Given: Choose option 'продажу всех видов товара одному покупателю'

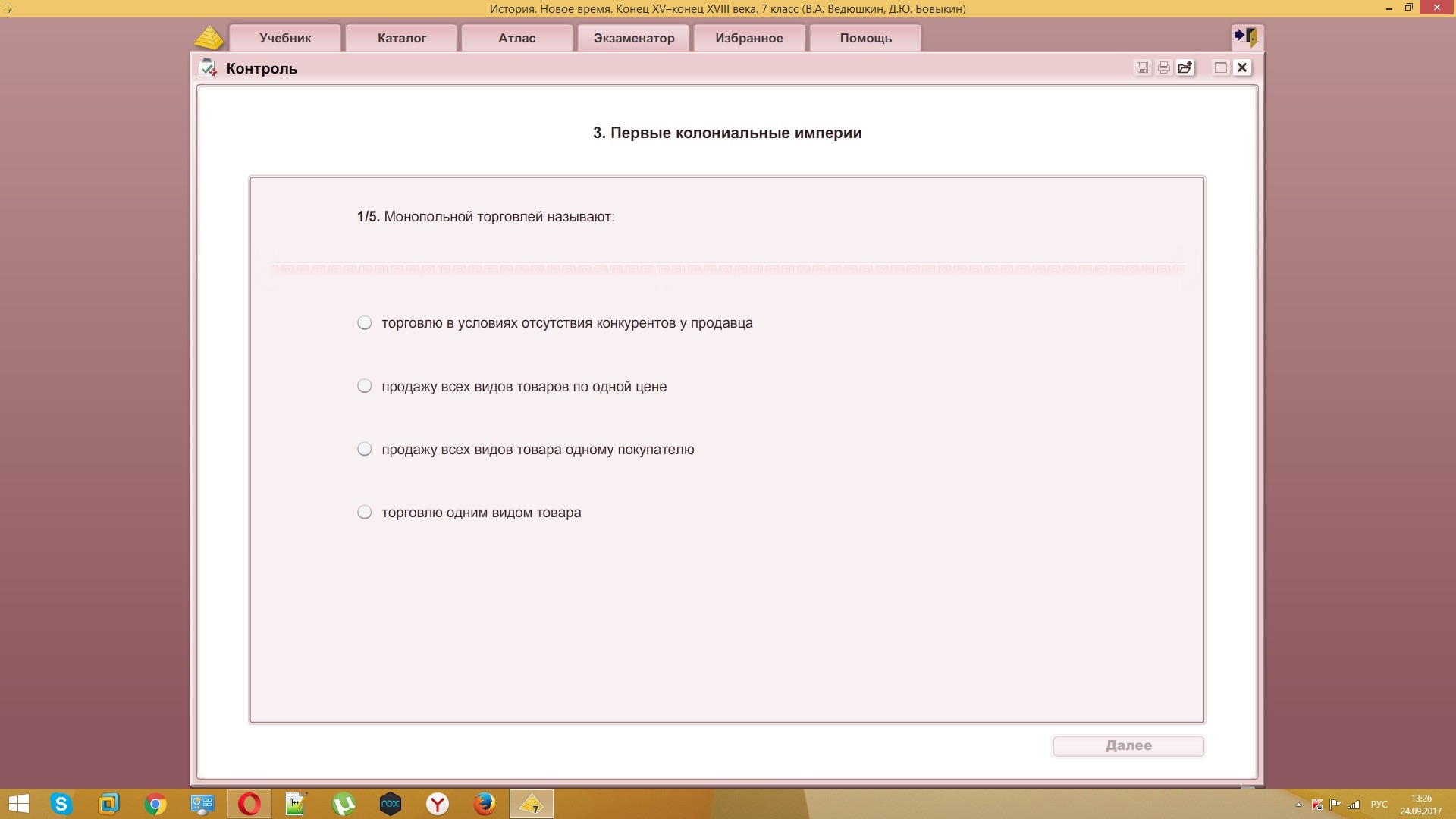Looking at the screenshot, I should point(365,449).
